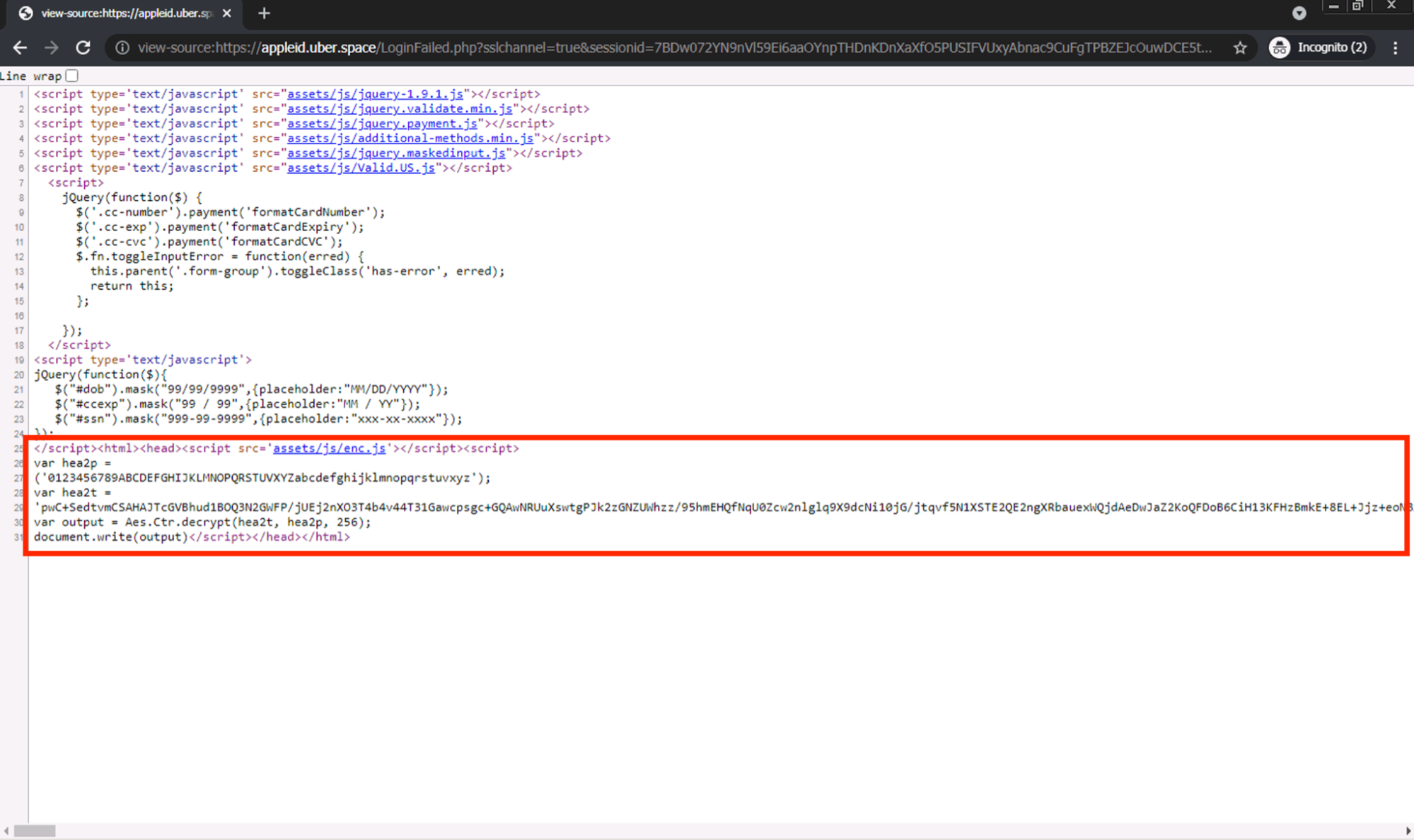
Task: Click the '#dob' mask code line
Action: point(252,390)
